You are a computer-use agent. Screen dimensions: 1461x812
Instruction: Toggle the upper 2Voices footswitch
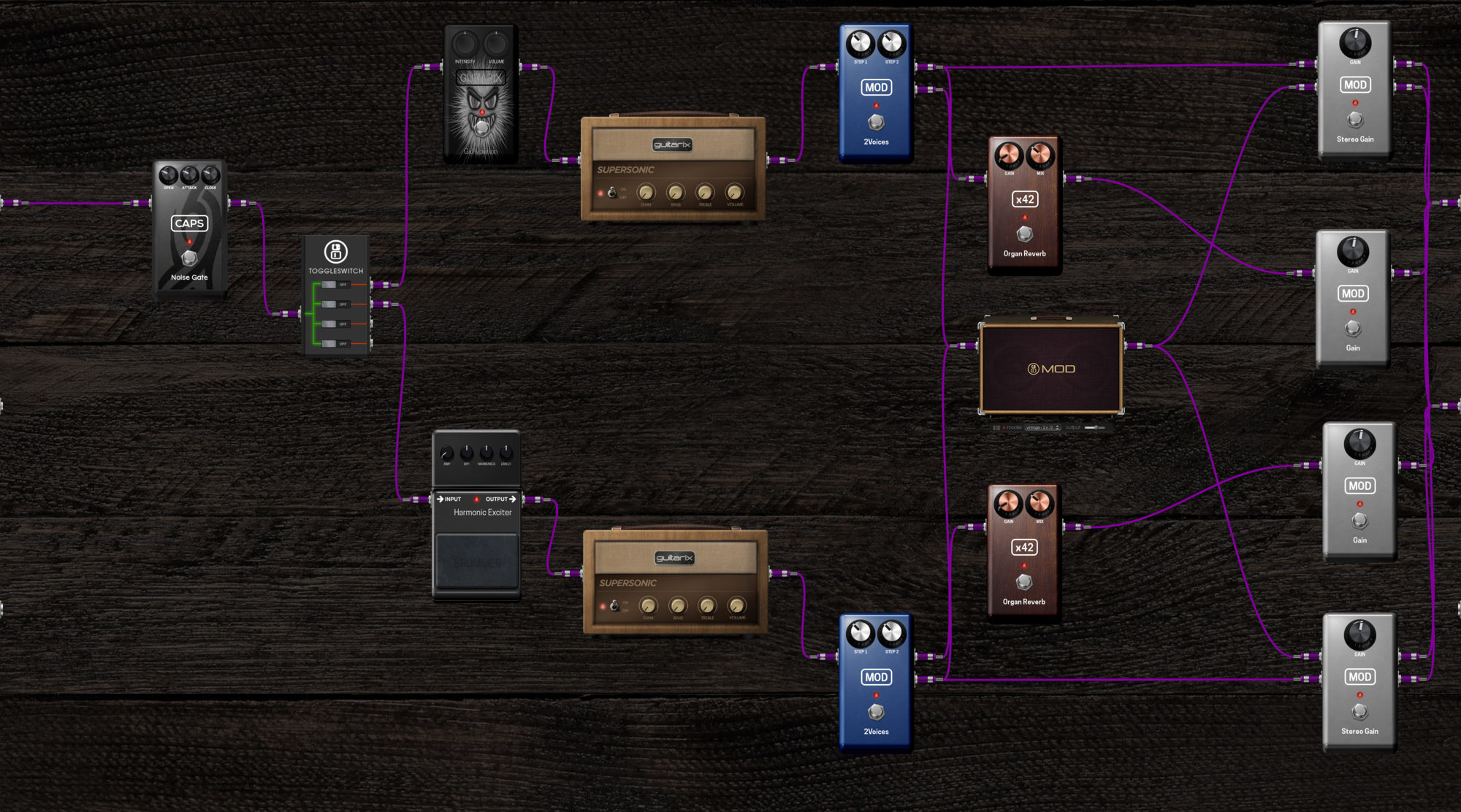pyautogui.click(x=876, y=122)
